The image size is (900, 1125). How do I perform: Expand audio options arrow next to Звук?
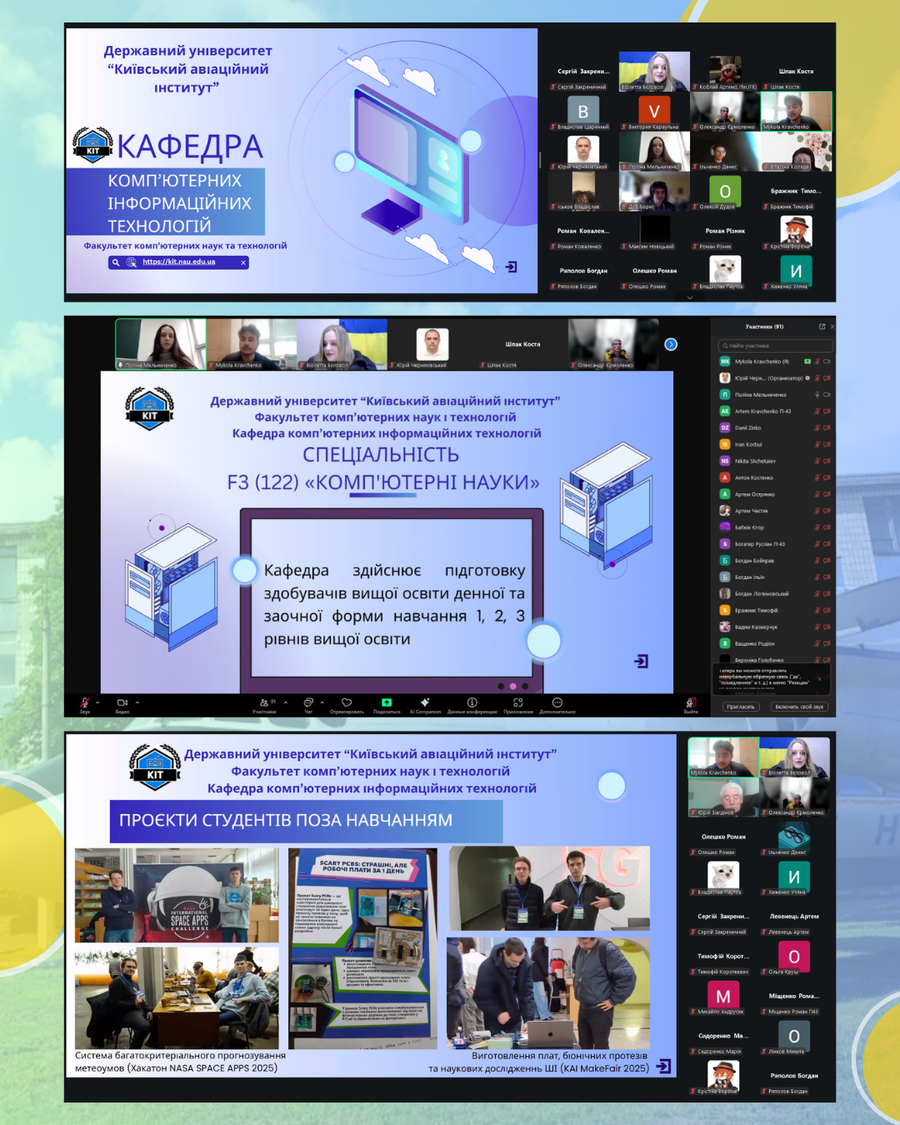pyautogui.click(x=99, y=701)
